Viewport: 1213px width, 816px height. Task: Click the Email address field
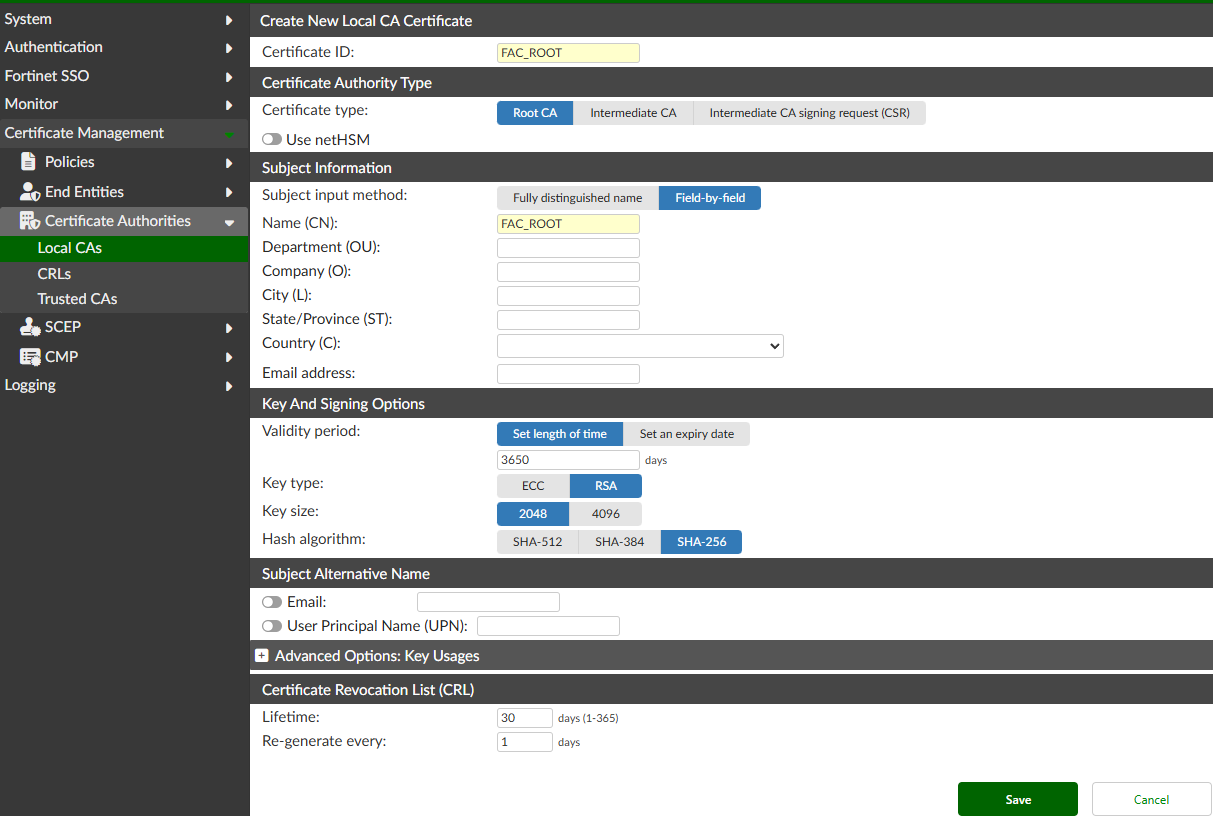[568, 374]
